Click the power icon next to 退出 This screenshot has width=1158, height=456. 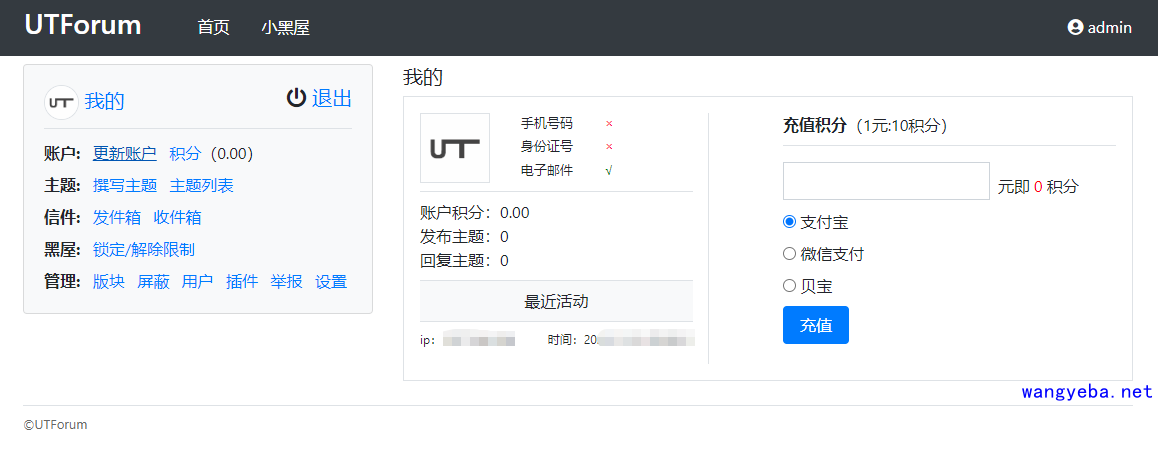296,98
